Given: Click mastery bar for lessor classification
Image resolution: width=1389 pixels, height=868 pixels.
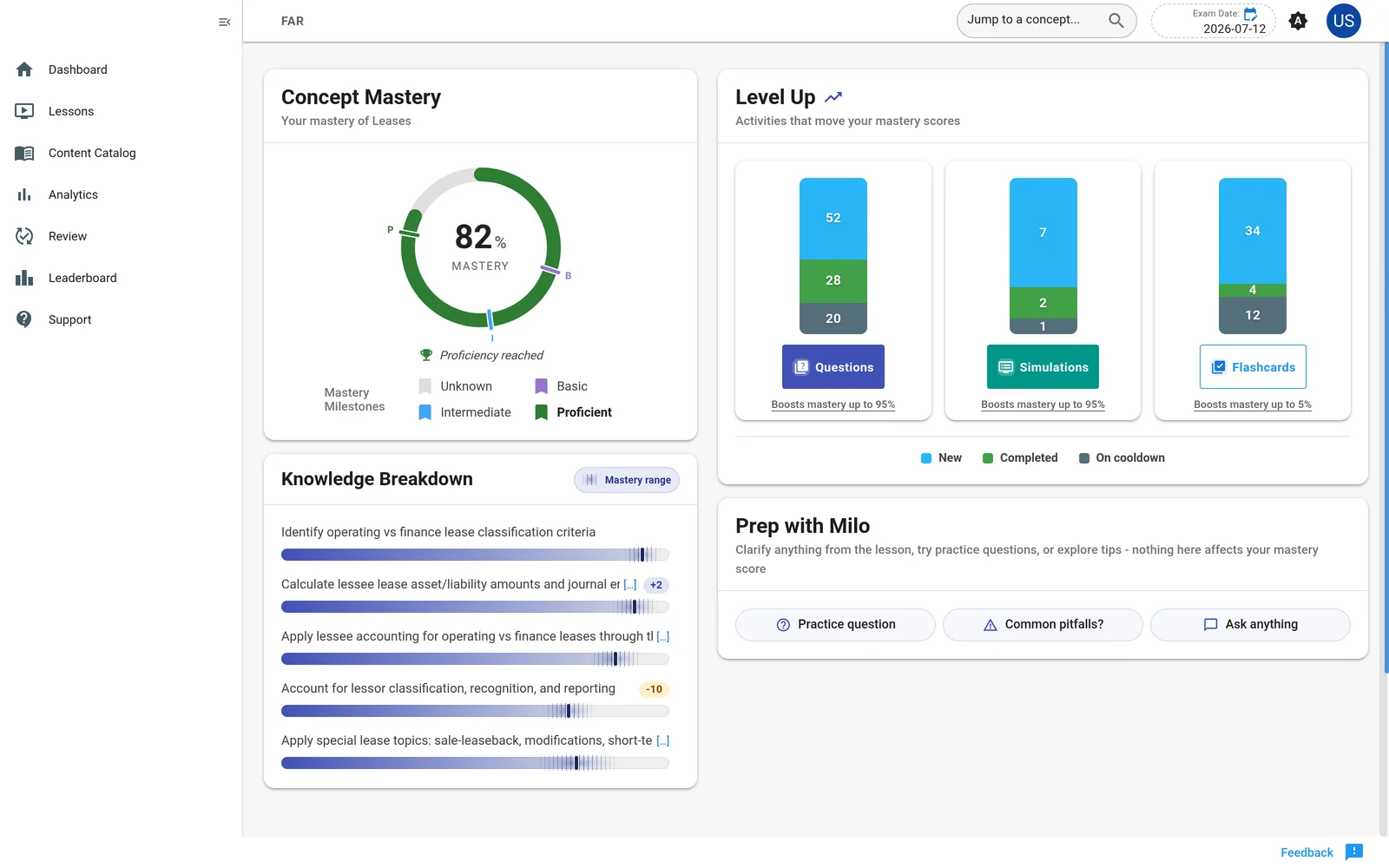Looking at the screenshot, I should (x=475, y=711).
